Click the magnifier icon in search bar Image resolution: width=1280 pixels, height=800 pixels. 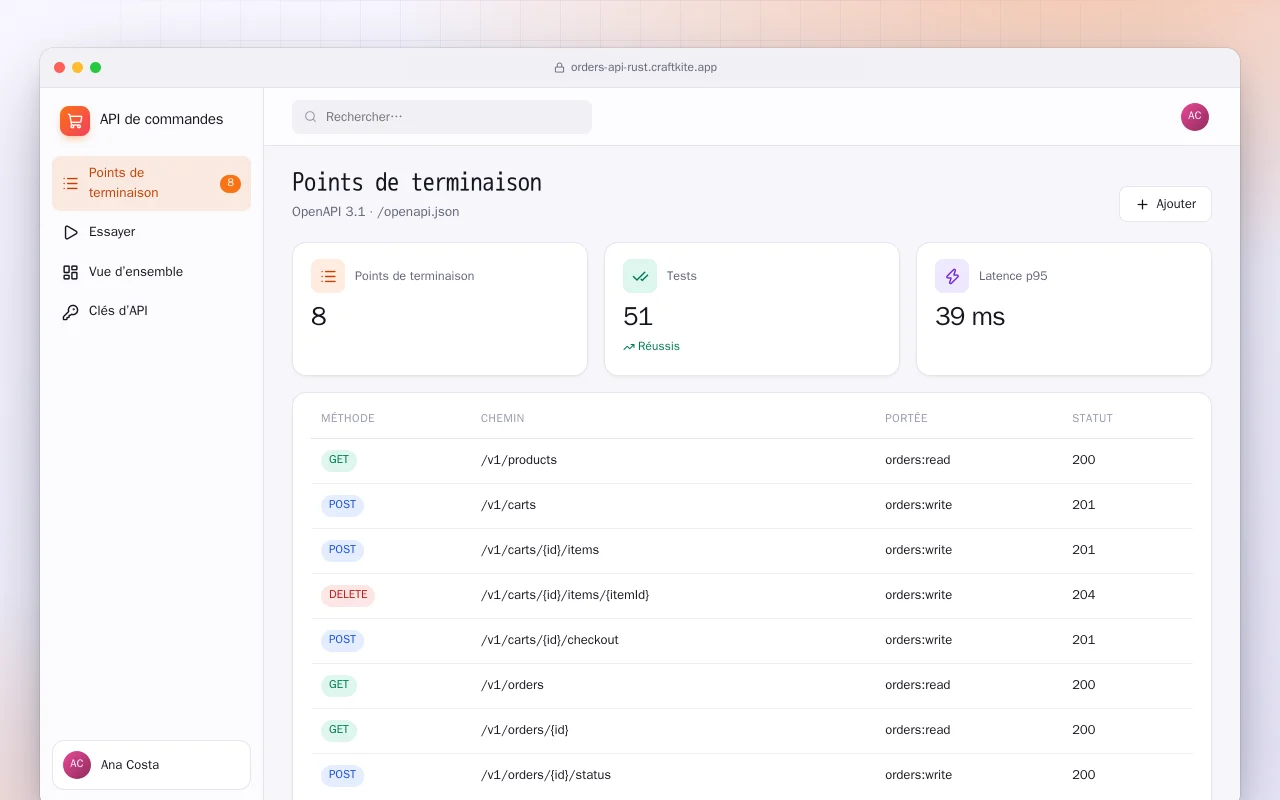point(311,117)
